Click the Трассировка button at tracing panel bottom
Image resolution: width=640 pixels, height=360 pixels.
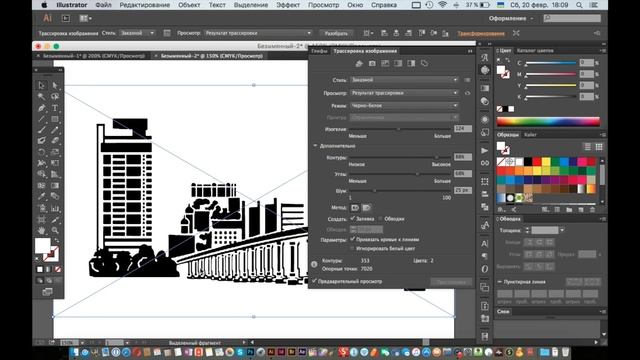[x=451, y=282]
